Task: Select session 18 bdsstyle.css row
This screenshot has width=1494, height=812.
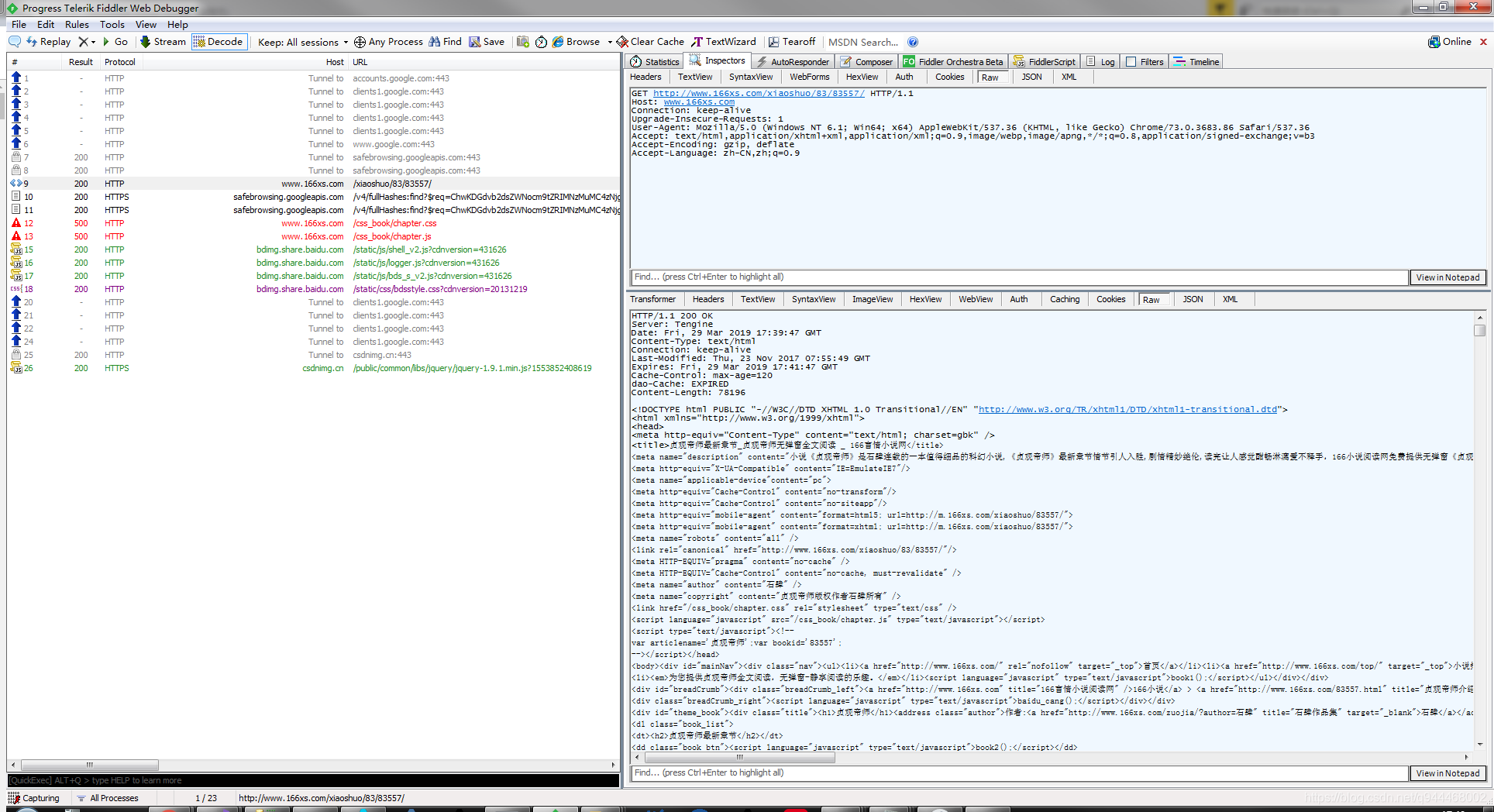Action: click(x=314, y=289)
